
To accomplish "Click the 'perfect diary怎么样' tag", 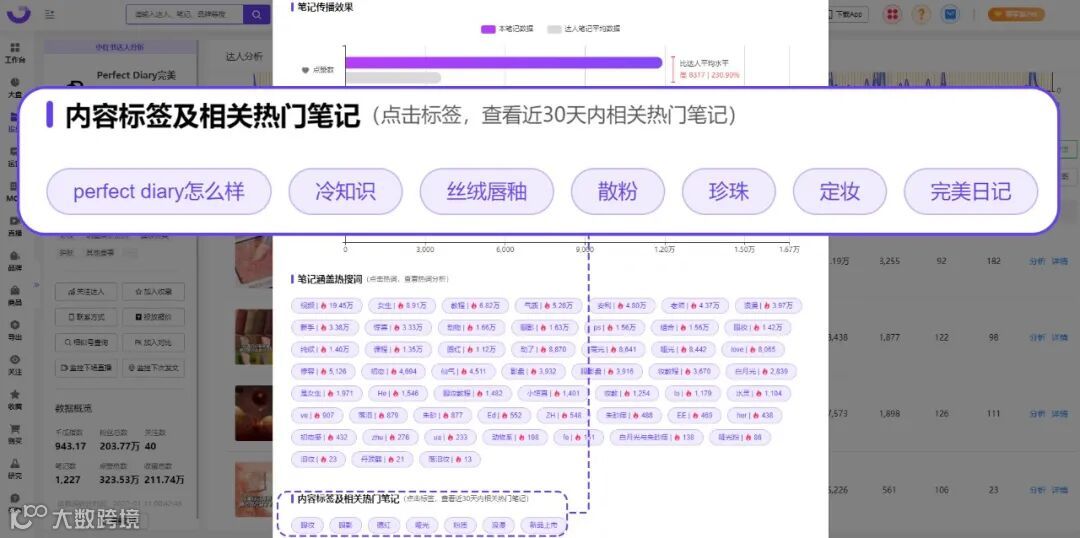I will pyautogui.click(x=158, y=191).
